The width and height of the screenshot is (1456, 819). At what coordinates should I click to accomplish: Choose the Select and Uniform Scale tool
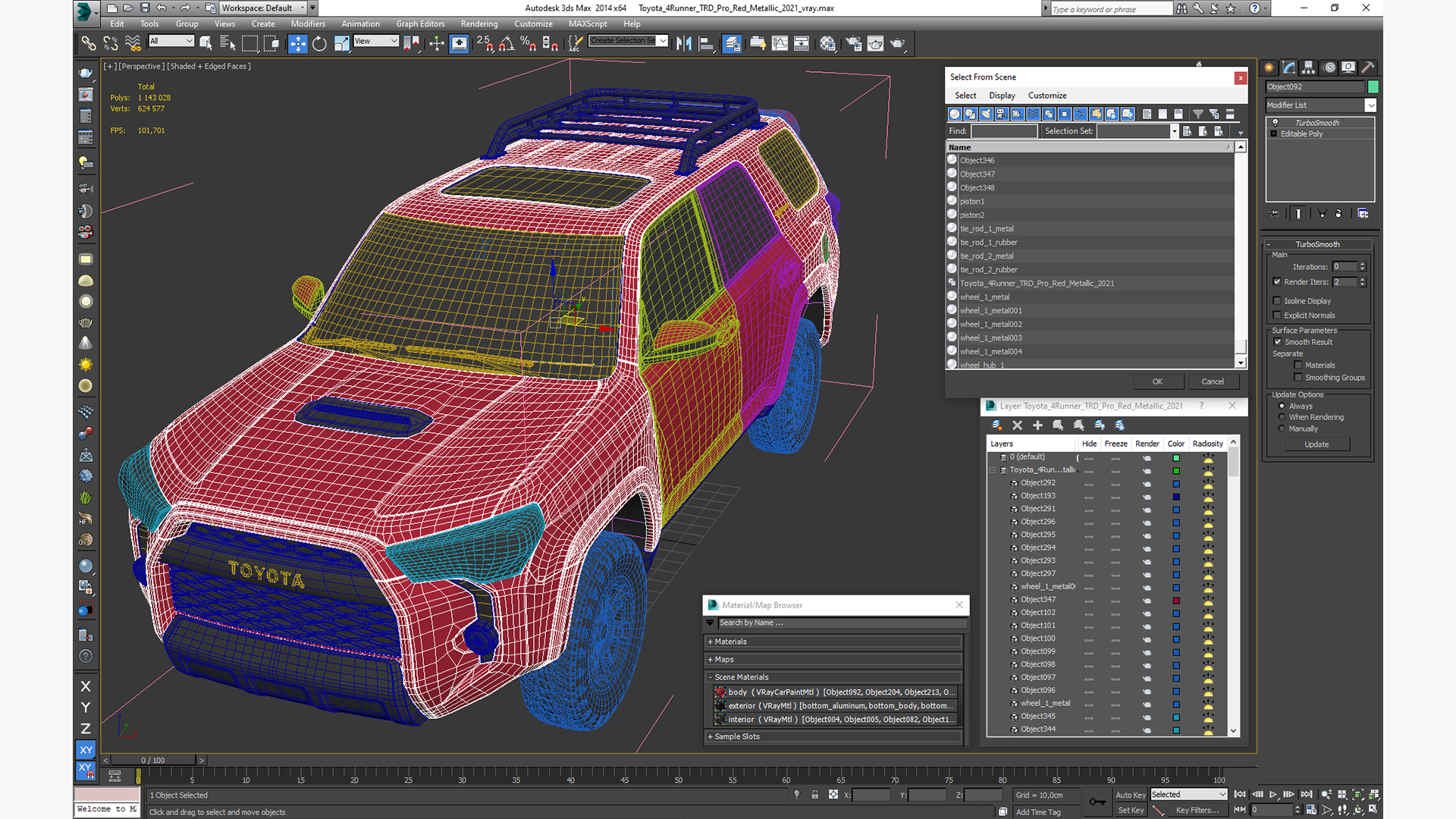pos(341,43)
